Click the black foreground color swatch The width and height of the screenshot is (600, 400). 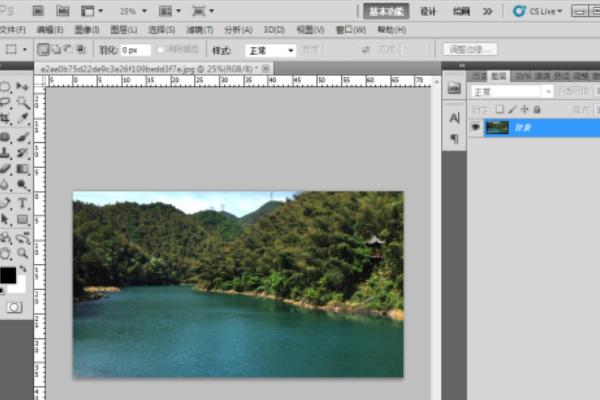point(7,274)
